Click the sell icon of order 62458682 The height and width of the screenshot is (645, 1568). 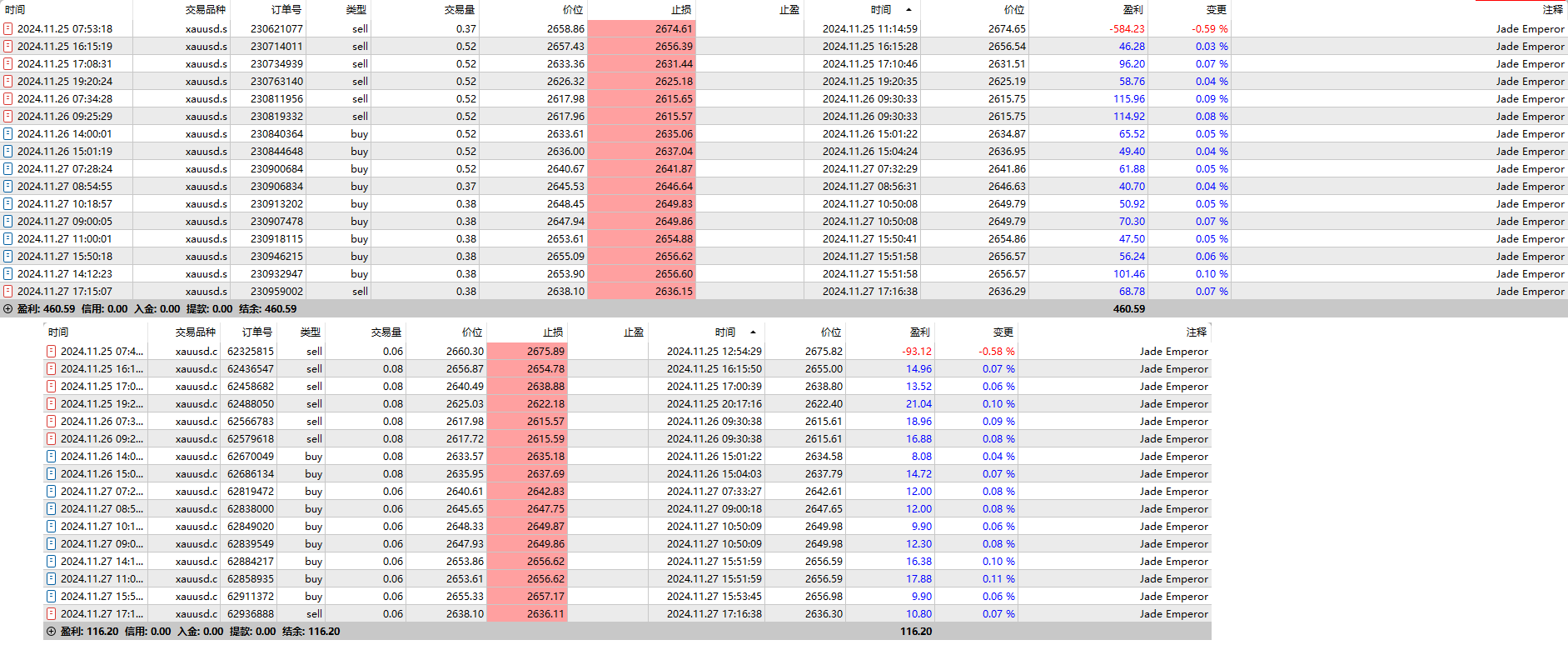point(52,386)
